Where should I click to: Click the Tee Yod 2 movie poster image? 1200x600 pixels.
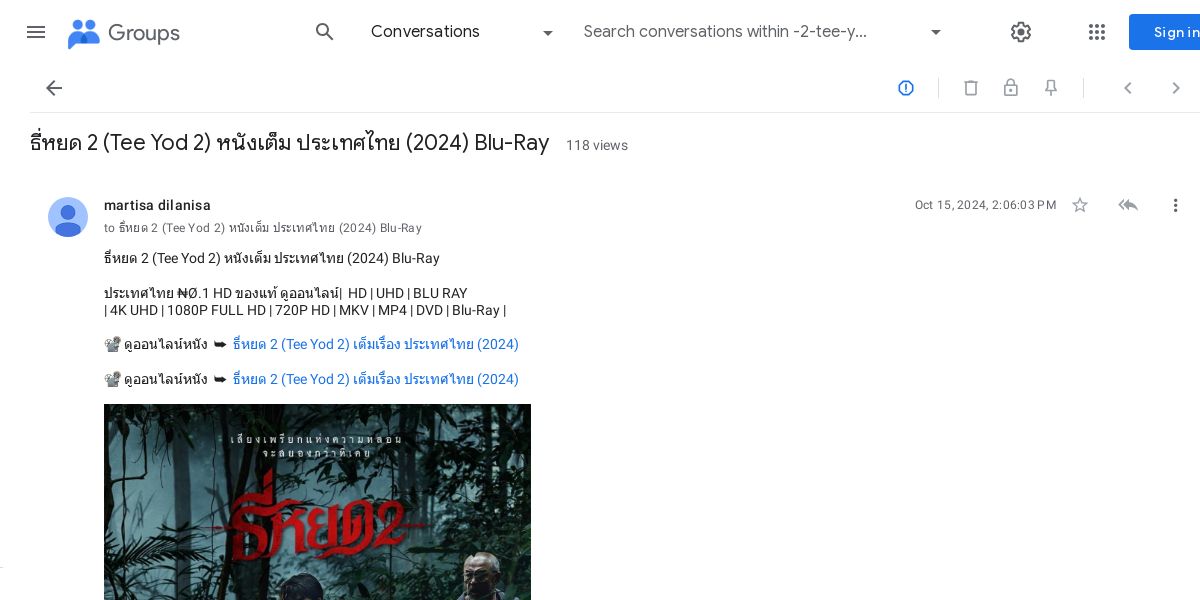[x=317, y=502]
